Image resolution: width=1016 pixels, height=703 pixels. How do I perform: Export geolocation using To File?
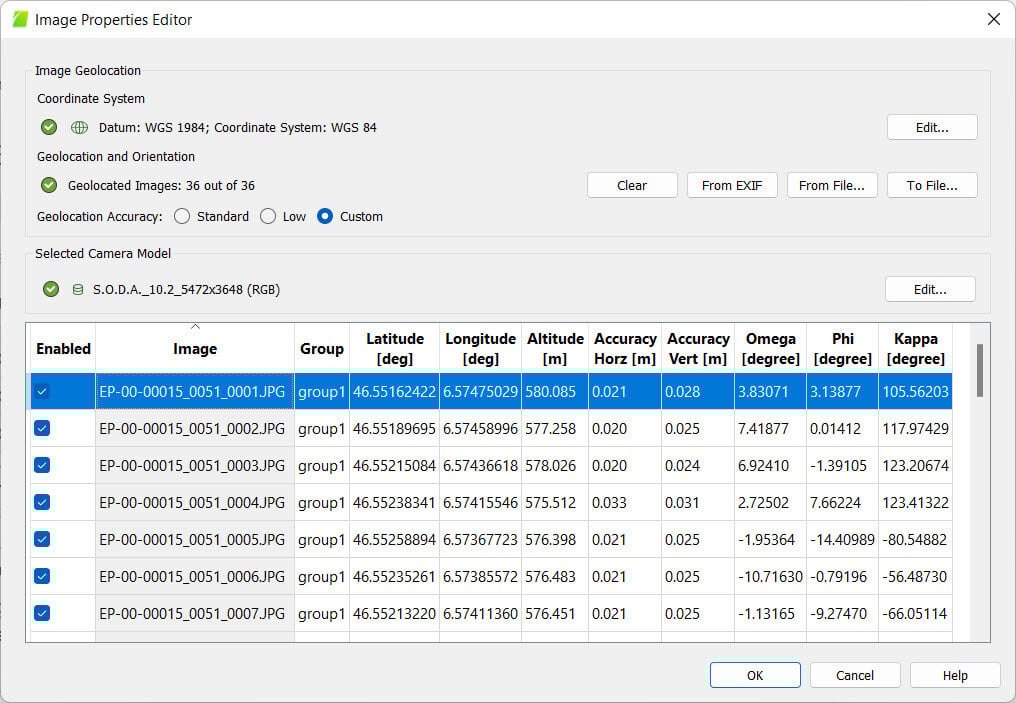pyautogui.click(x=932, y=185)
